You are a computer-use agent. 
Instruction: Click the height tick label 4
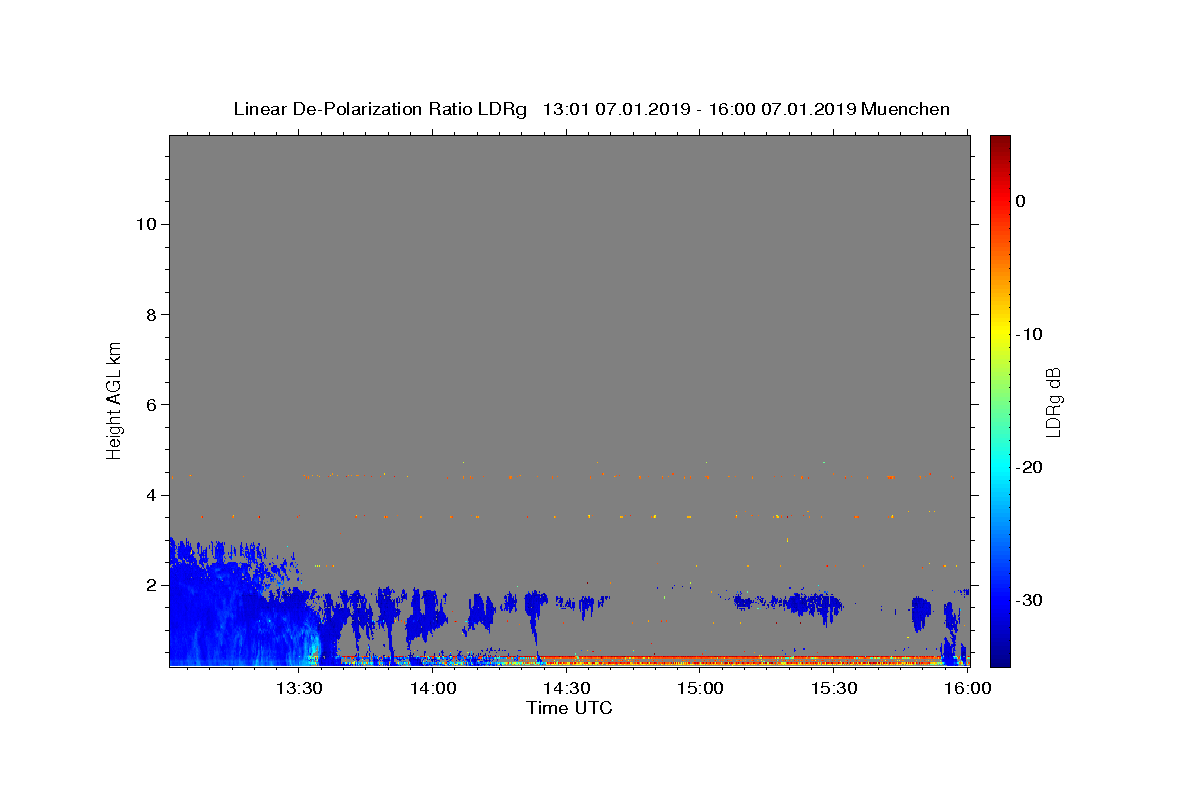150,494
